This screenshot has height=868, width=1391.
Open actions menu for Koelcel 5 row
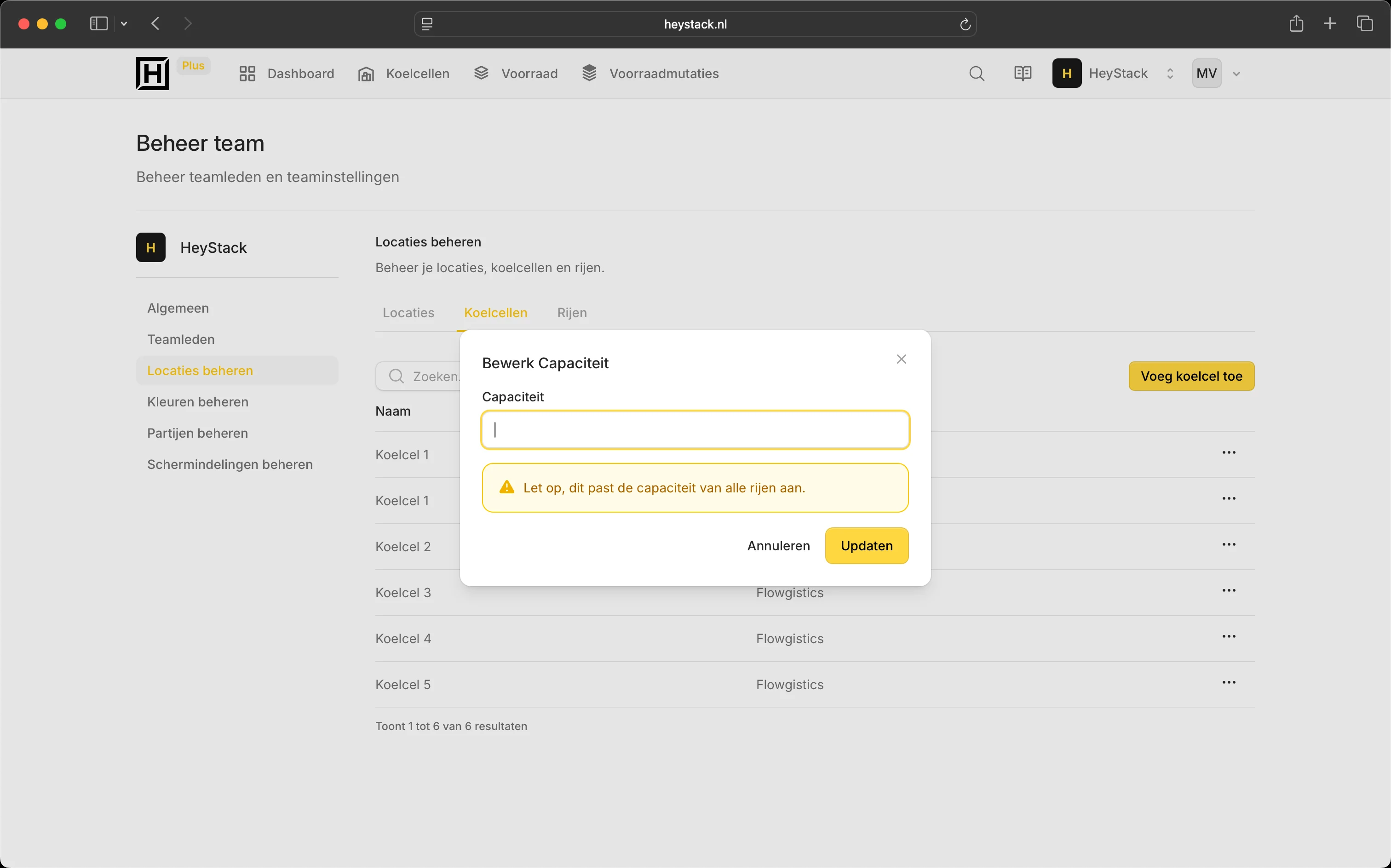(x=1229, y=683)
